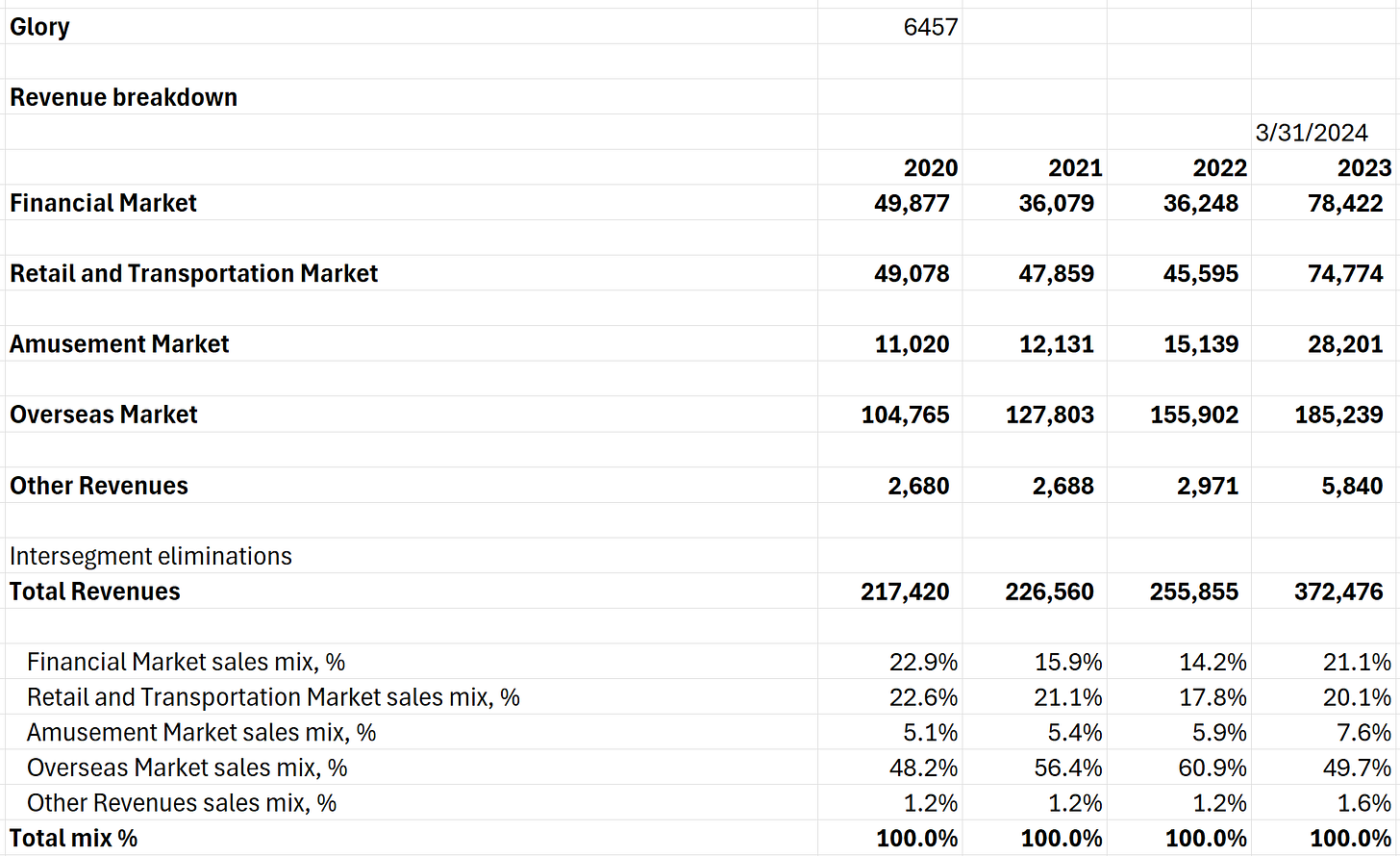The image size is (1400, 856).
Task: Click the 'Total mix %' row label
Action: [74, 839]
